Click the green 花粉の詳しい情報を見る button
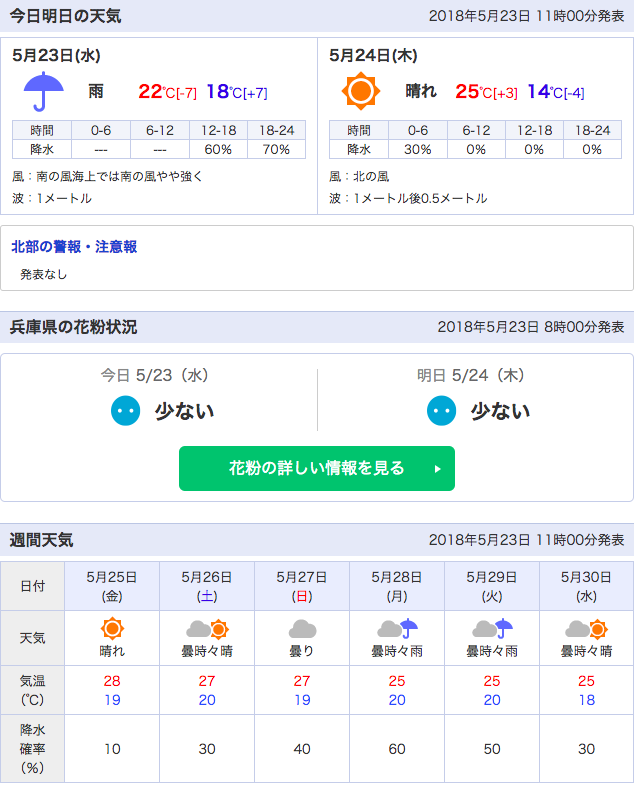 [x=316, y=468]
